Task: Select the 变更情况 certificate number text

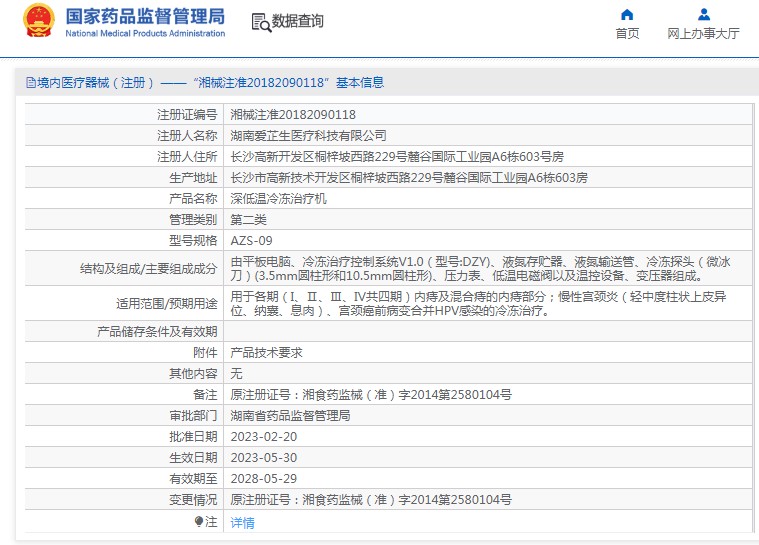Action: click(371, 500)
